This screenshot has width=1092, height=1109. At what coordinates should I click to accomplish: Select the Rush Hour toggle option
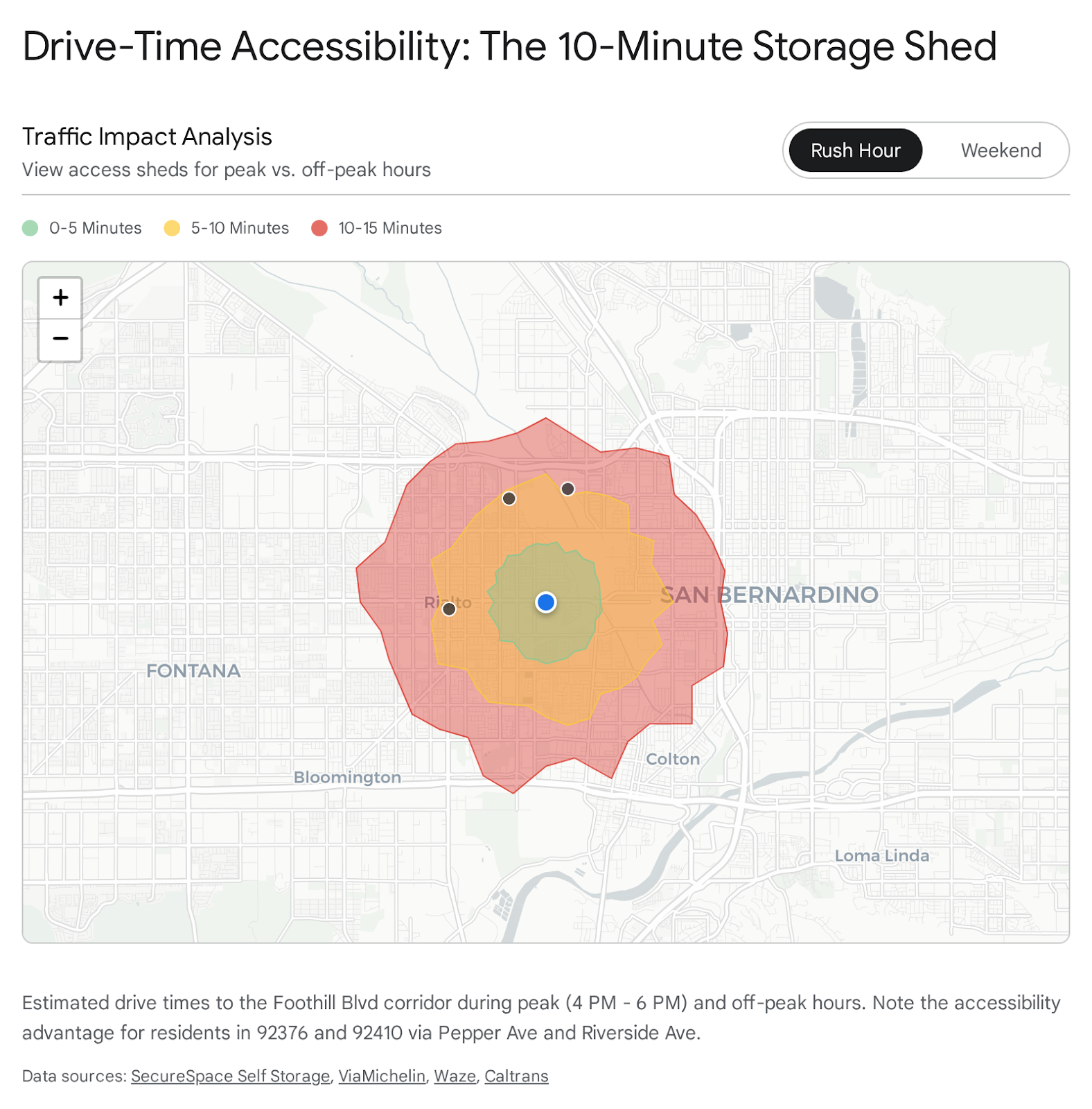pos(855,150)
